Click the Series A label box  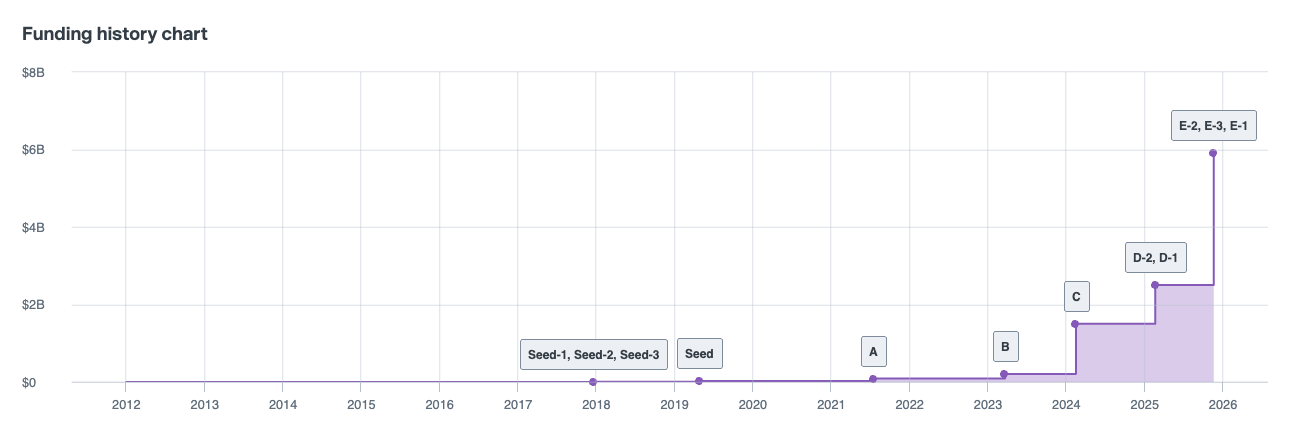(x=873, y=351)
